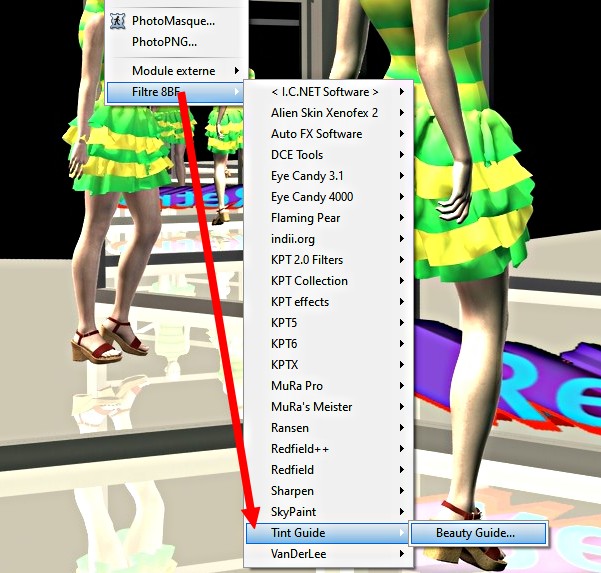Open the KPT 2.0 Filters submenu
Image resolution: width=601 pixels, height=573 pixels.
[x=328, y=260]
